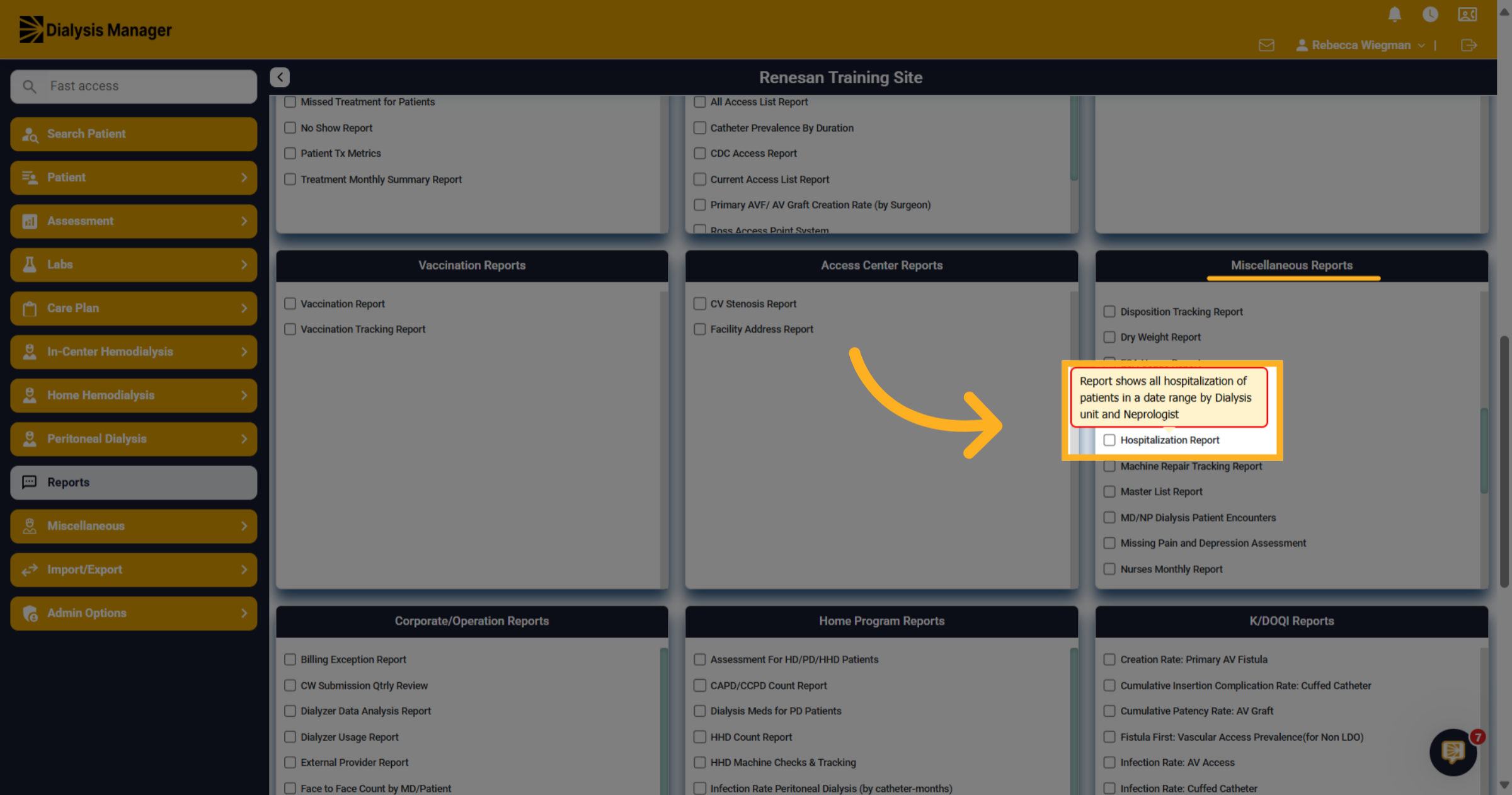
Task: Click the search magnifier icon in Fast access
Action: click(x=30, y=86)
